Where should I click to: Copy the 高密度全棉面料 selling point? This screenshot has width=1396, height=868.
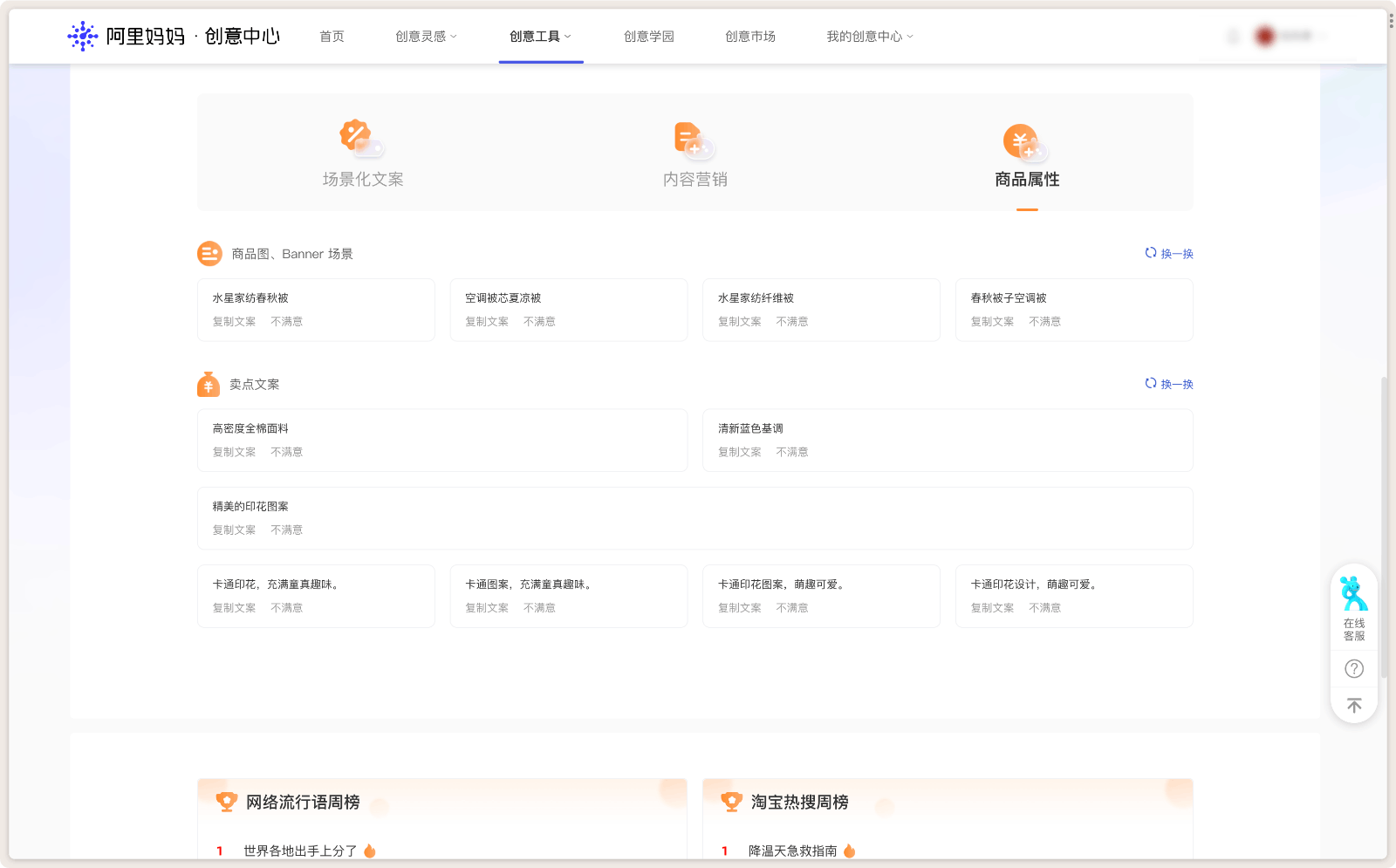(x=234, y=452)
